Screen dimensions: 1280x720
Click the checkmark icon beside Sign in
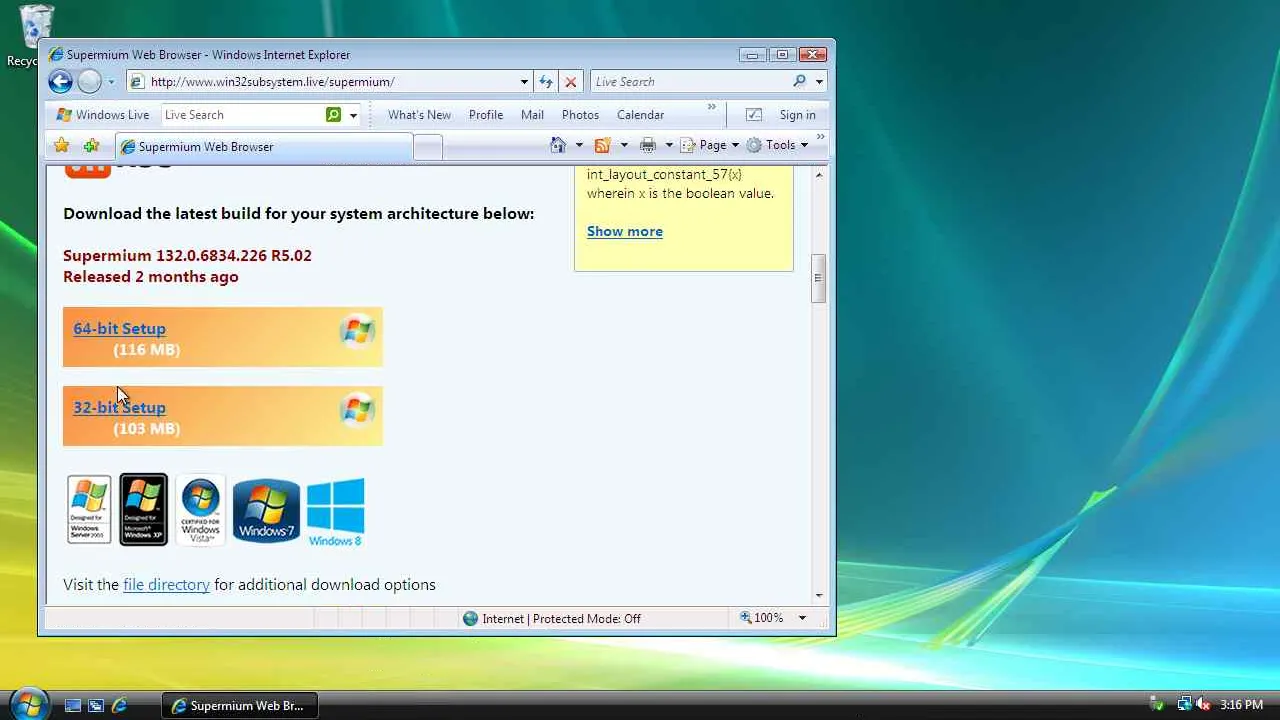click(x=754, y=115)
